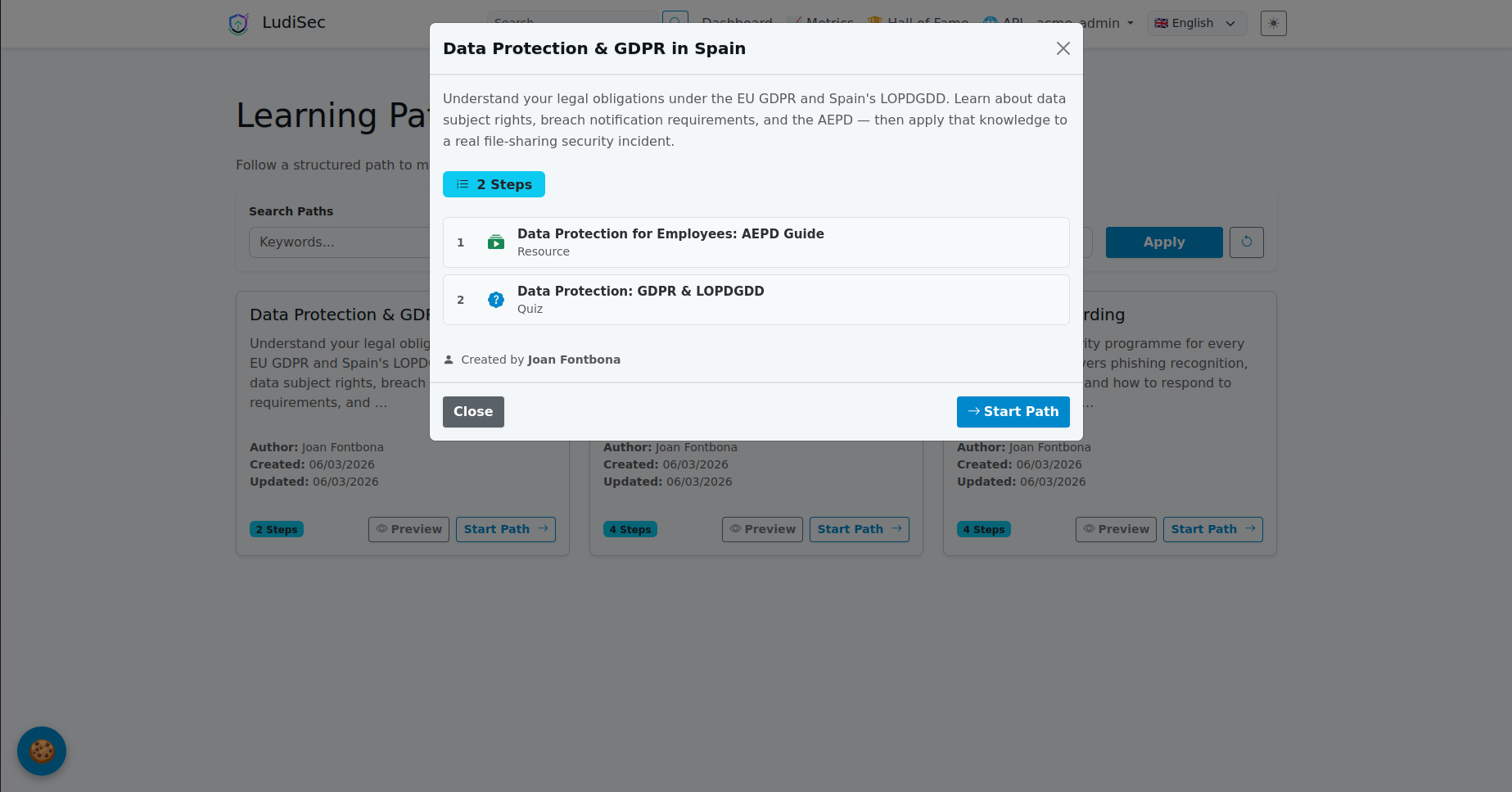The width and height of the screenshot is (1512, 792).
Task: Click the steps list icon in badge
Action: click(463, 184)
